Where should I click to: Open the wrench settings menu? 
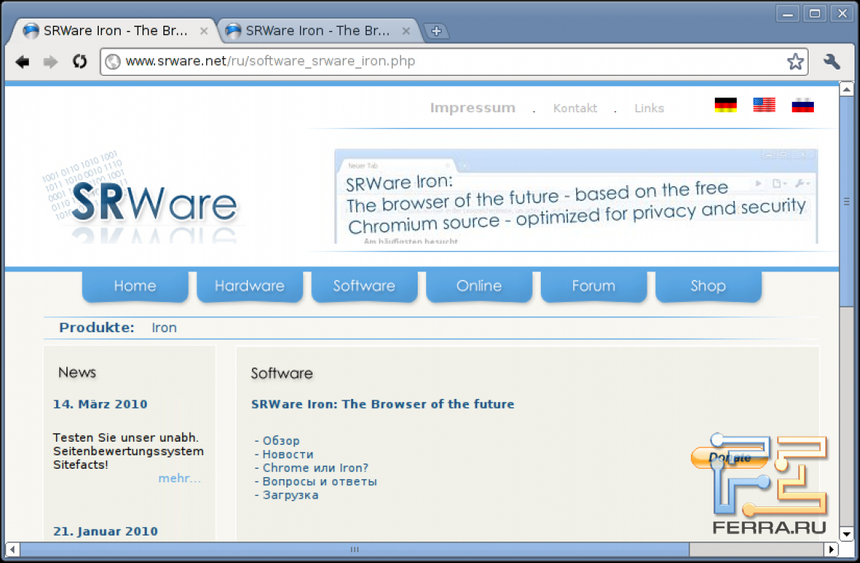tap(832, 61)
